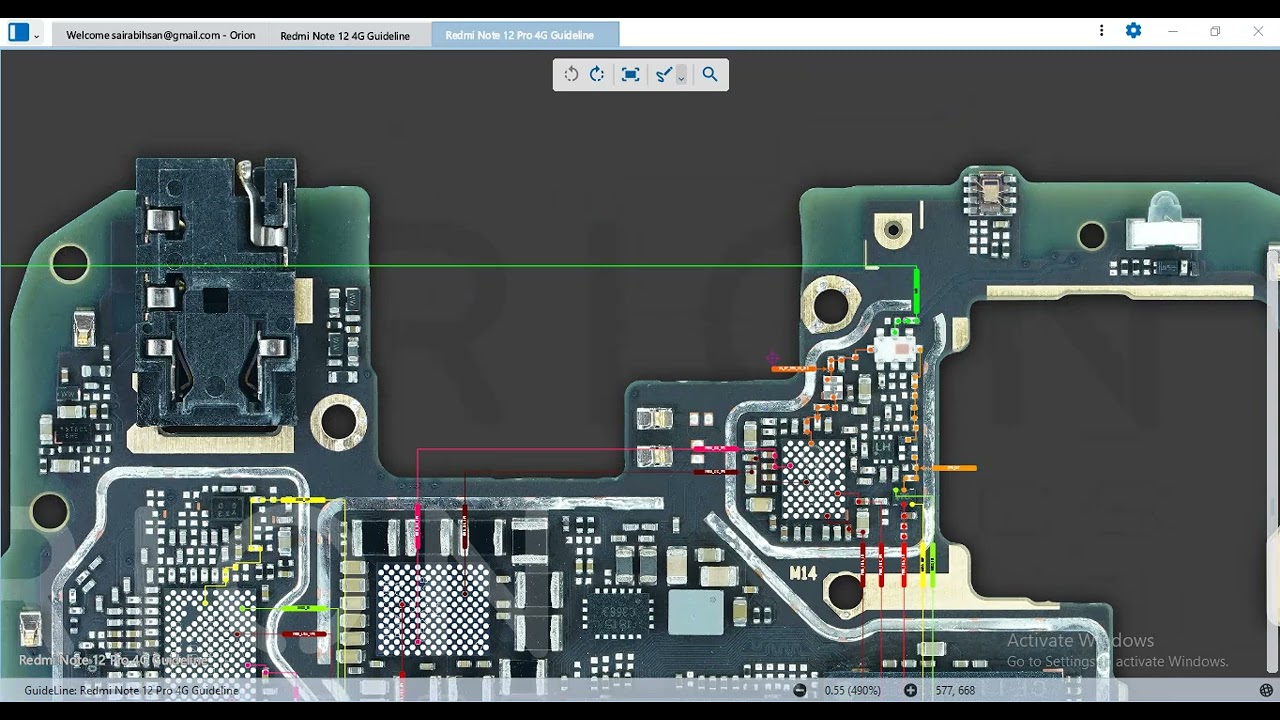
Task: Open the three-dot more options menu
Action: (x=1101, y=31)
